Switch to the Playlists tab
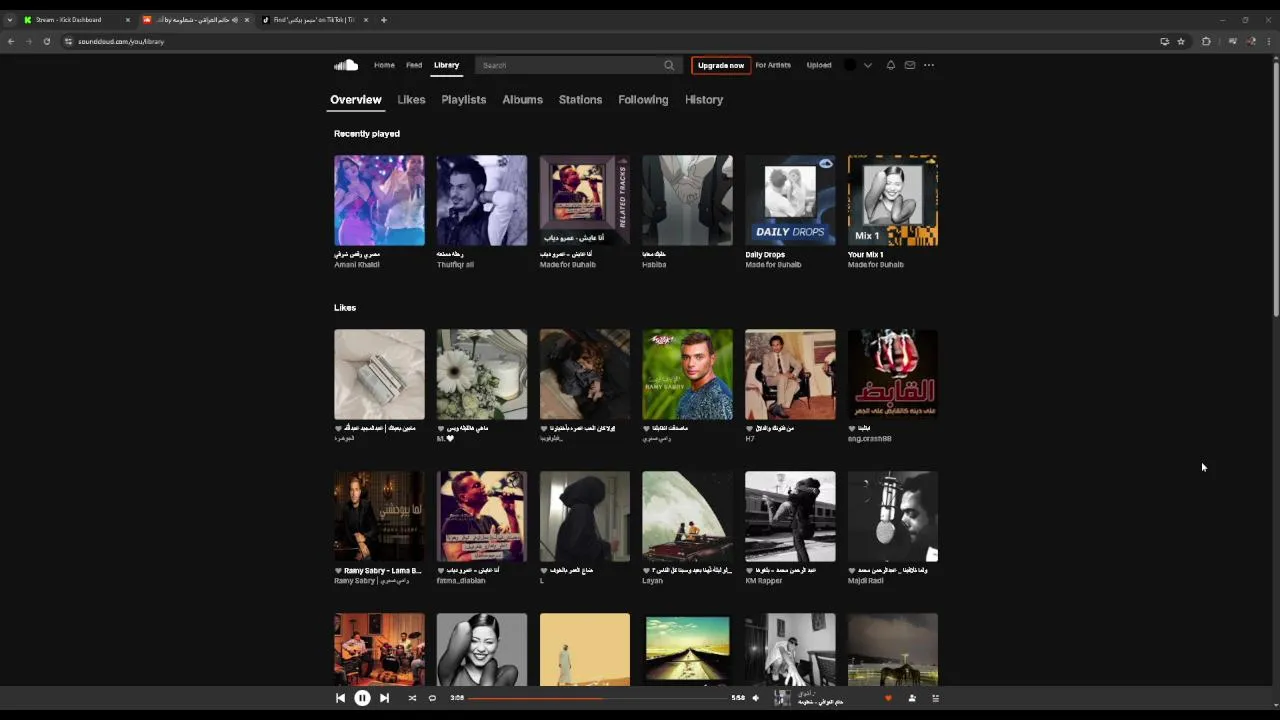 (x=464, y=99)
